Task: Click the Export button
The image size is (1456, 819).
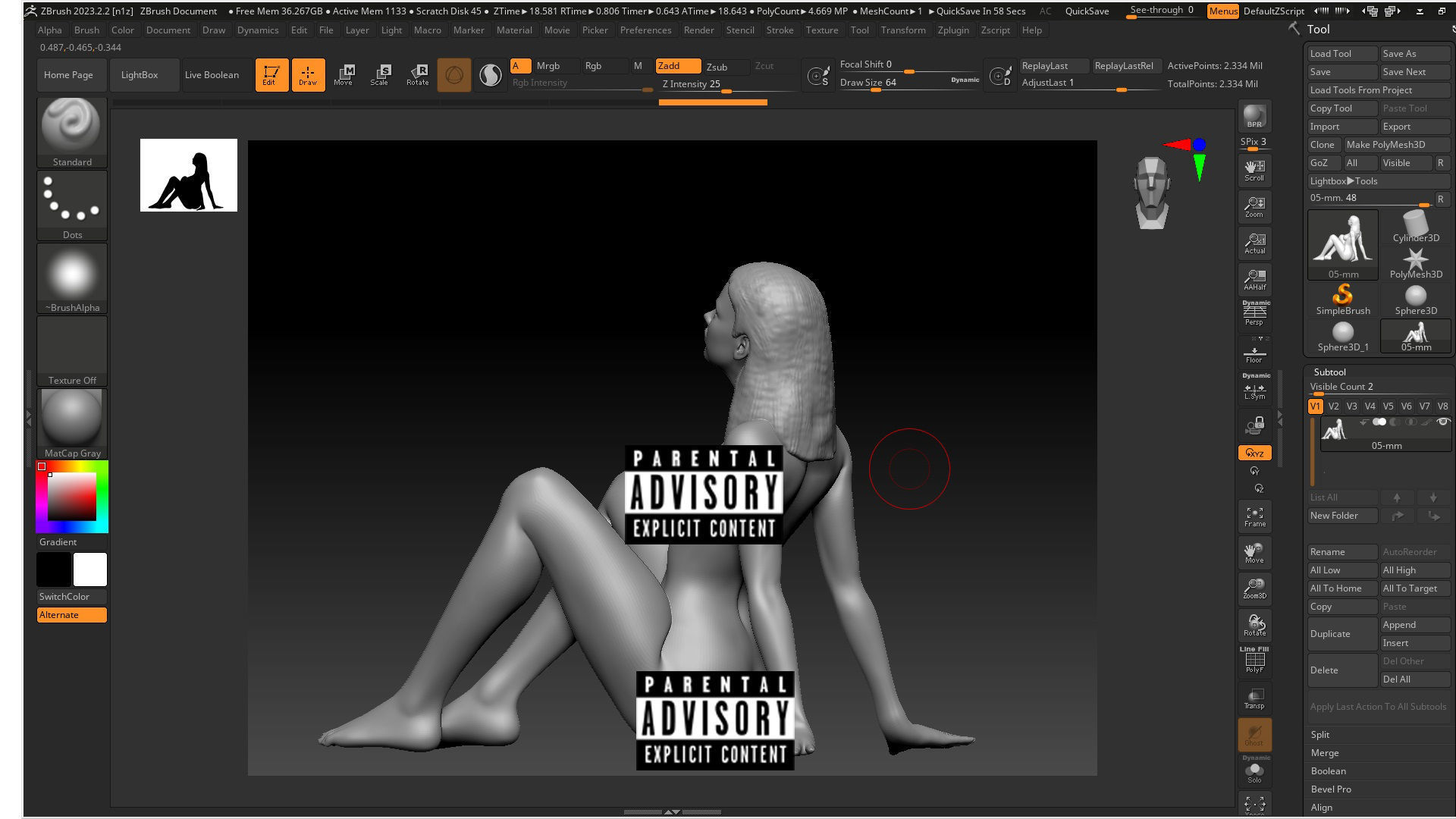Action: 1415,127
